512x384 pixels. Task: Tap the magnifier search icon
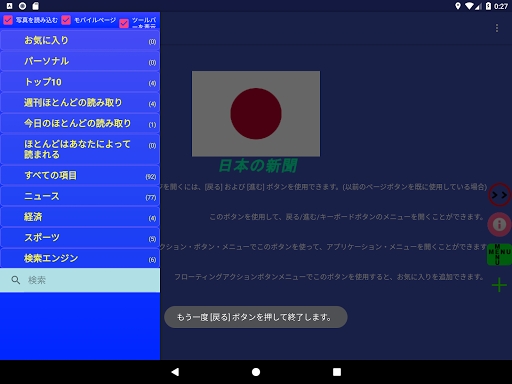[x=16, y=280]
